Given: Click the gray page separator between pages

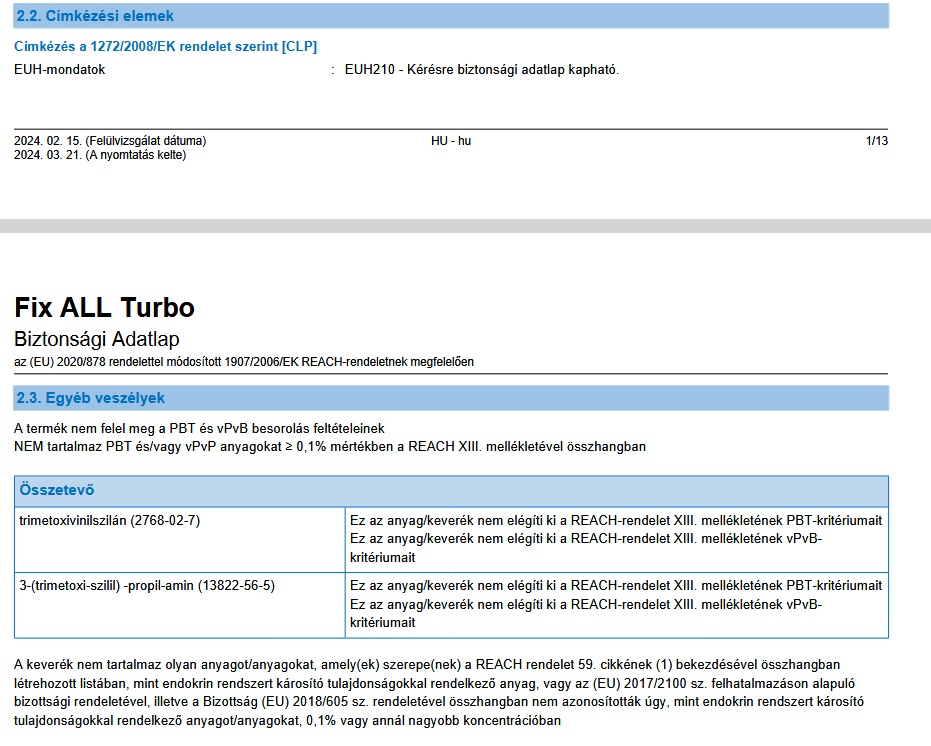Looking at the screenshot, I should 465,226.
